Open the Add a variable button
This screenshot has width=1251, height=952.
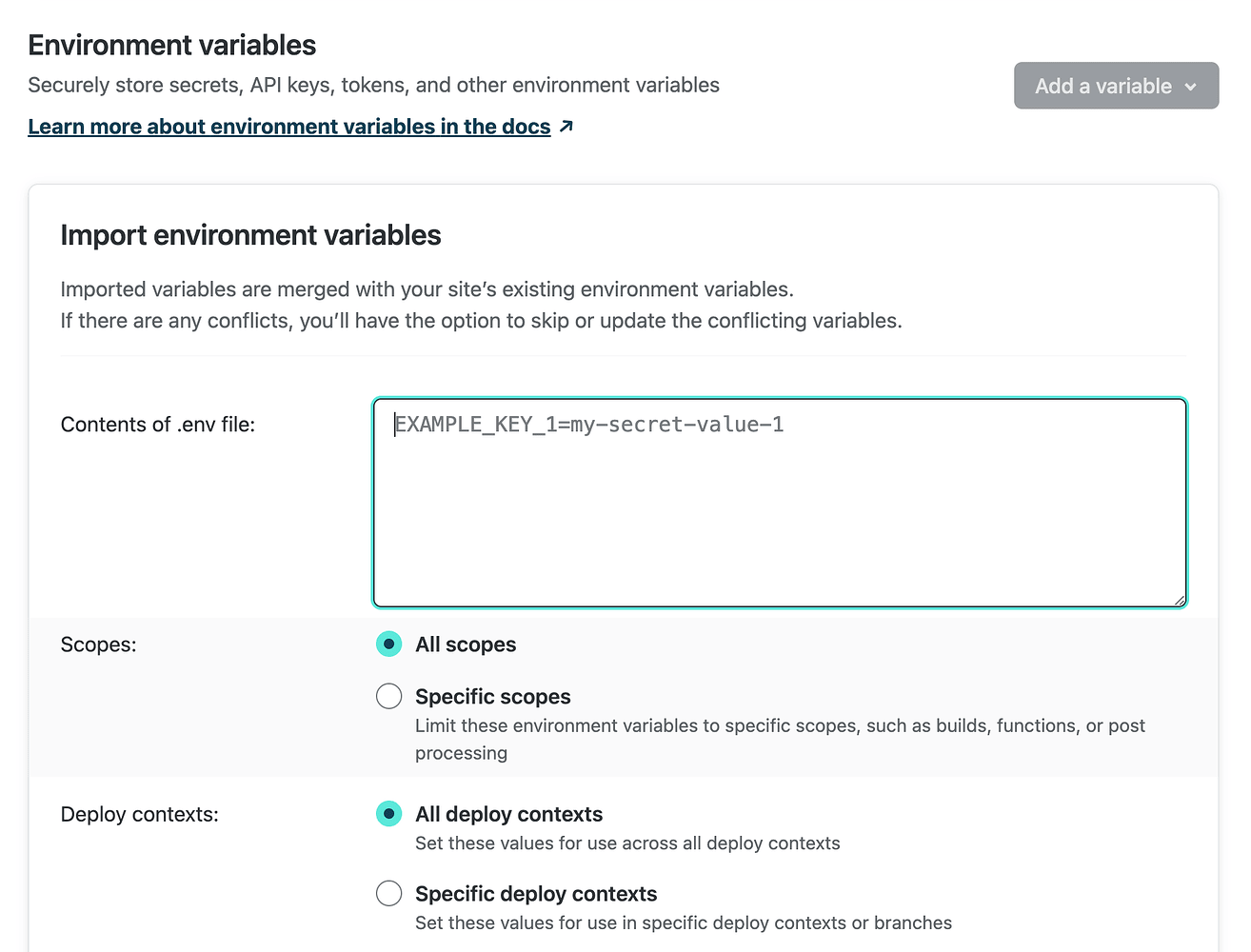click(x=1102, y=86)
